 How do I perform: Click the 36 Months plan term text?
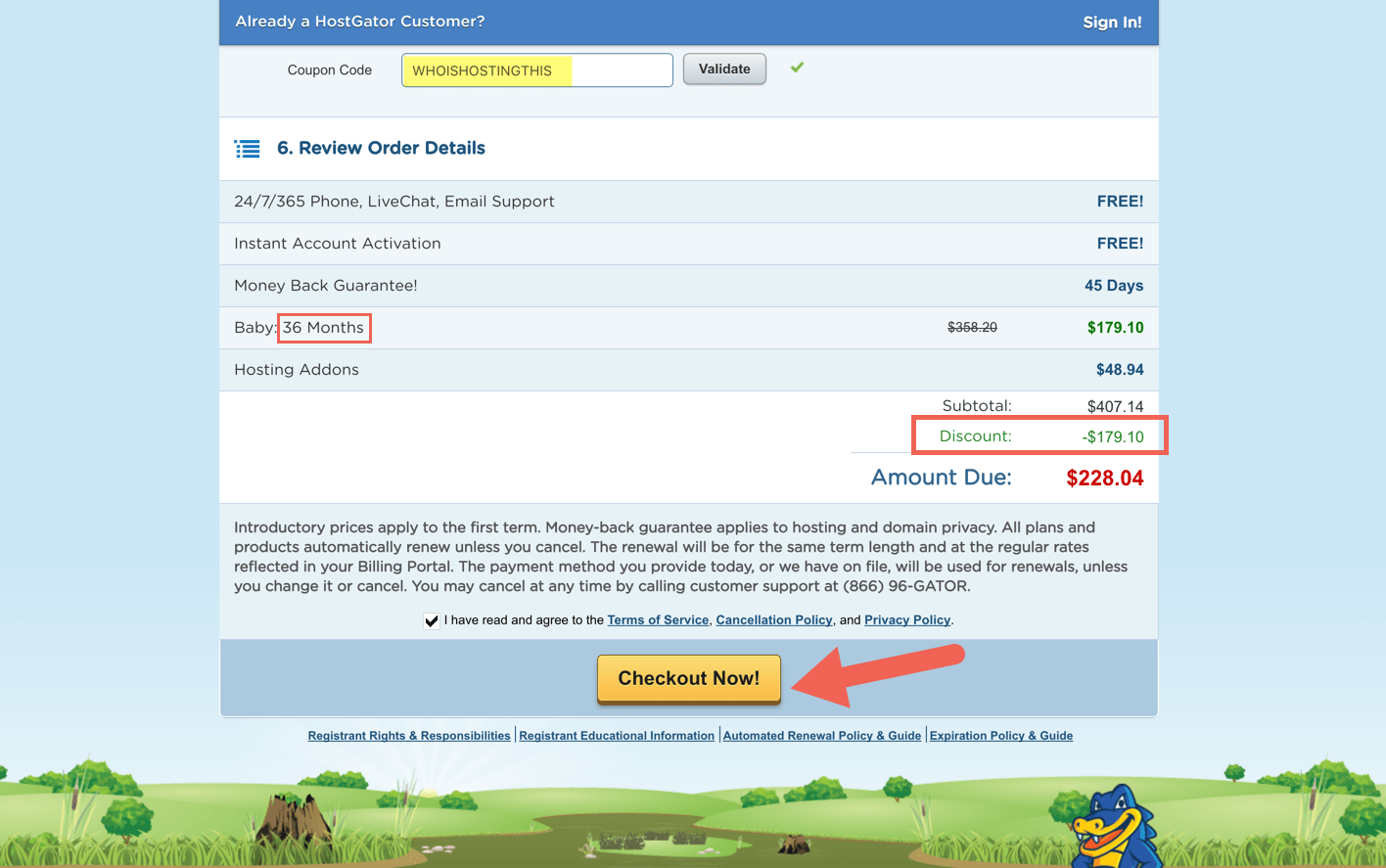pos(323,328)
